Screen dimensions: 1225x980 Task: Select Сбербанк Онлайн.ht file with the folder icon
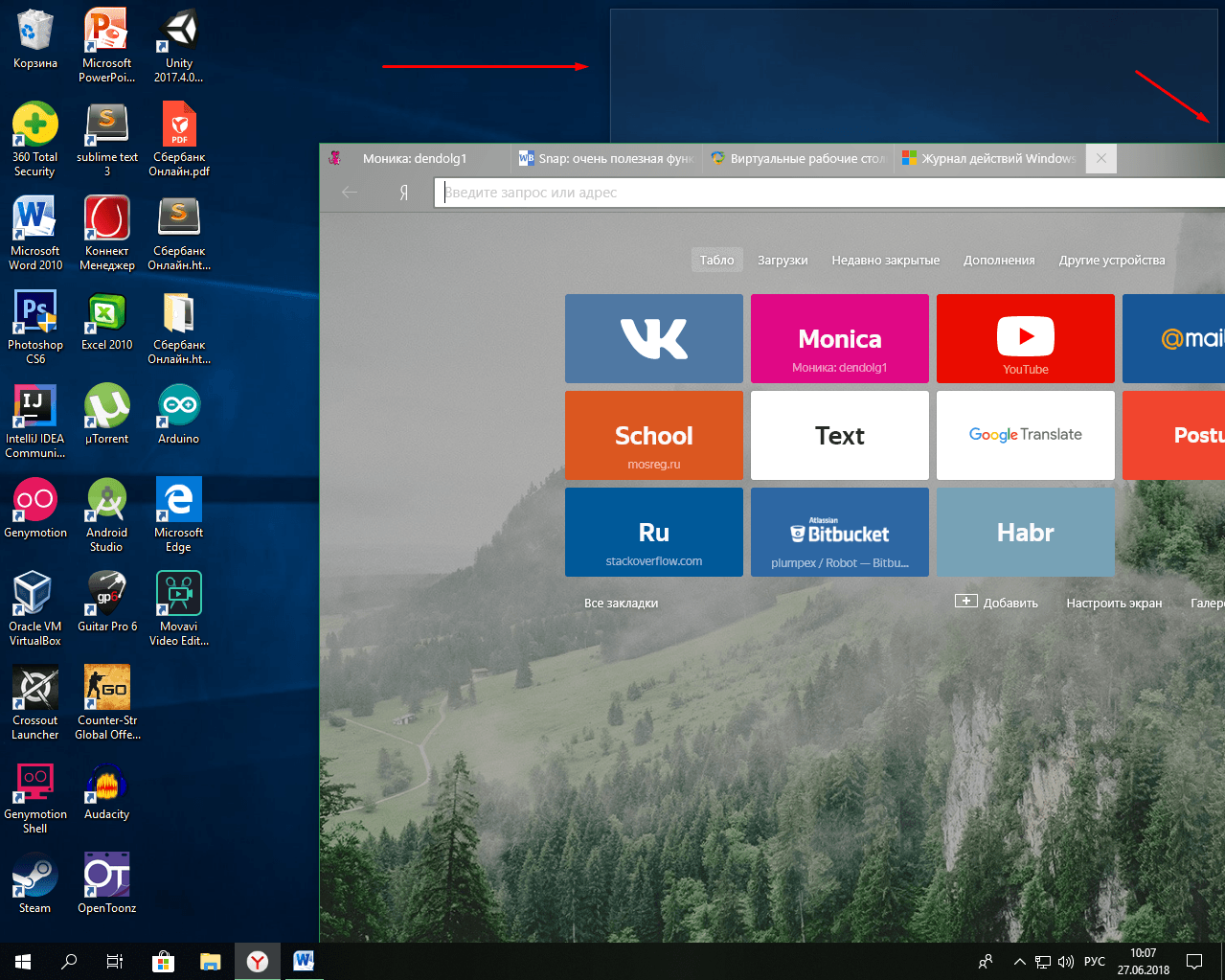click(x=179, y=328)
